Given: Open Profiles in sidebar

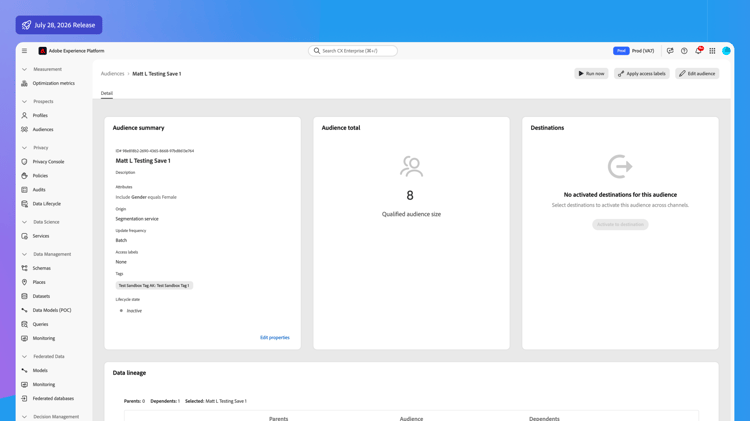Looking at the screenshot, I should [40, 115].
